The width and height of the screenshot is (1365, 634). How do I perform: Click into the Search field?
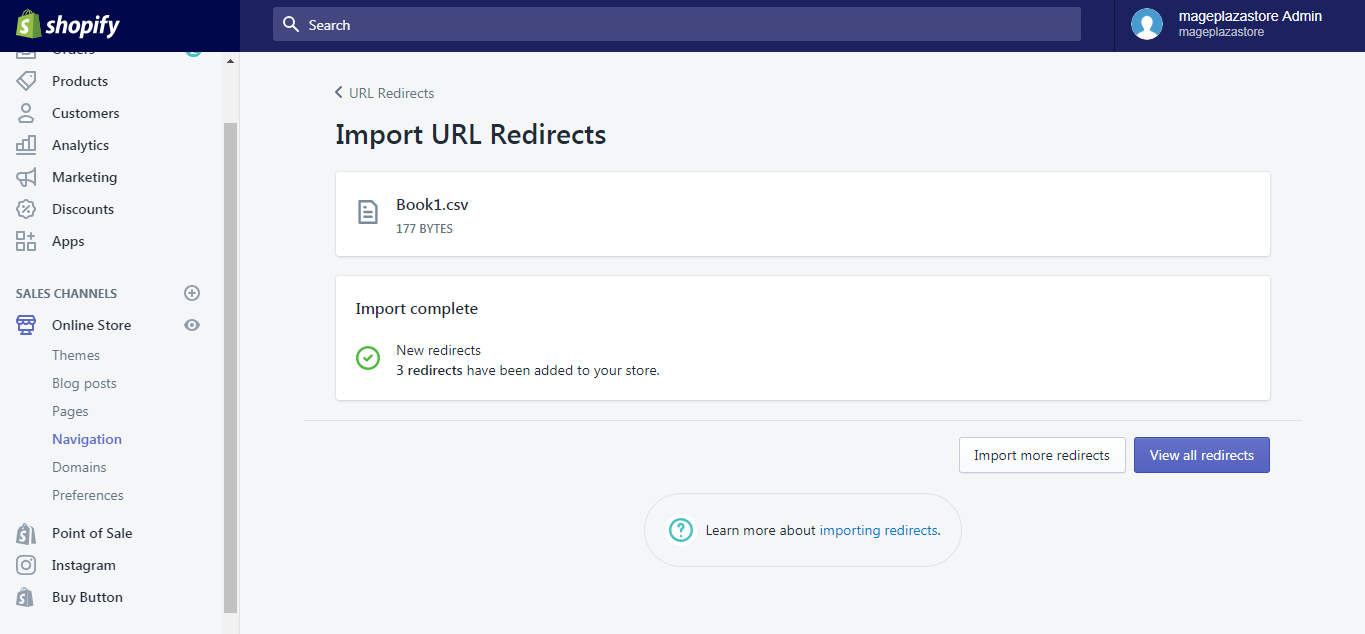coord(677,25)
